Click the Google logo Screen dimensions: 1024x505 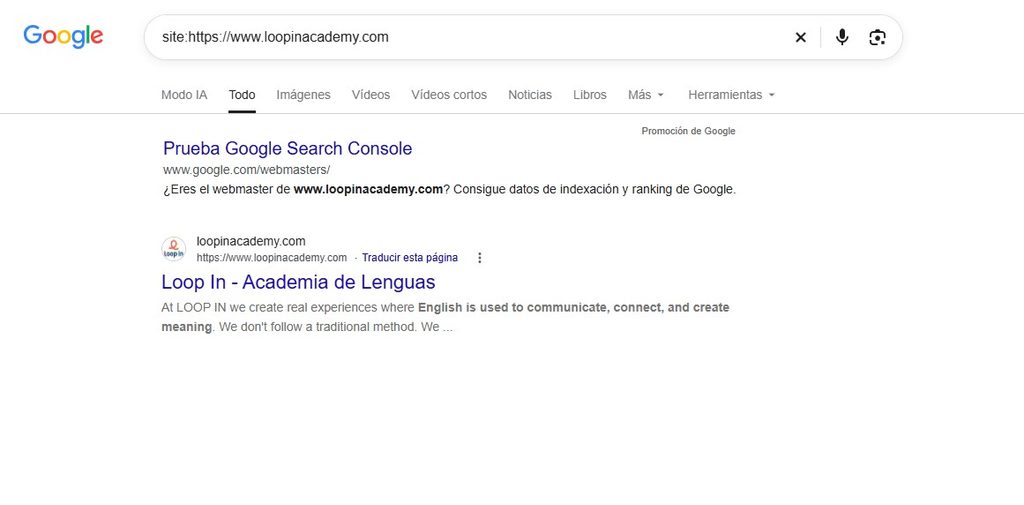point(63,37)
